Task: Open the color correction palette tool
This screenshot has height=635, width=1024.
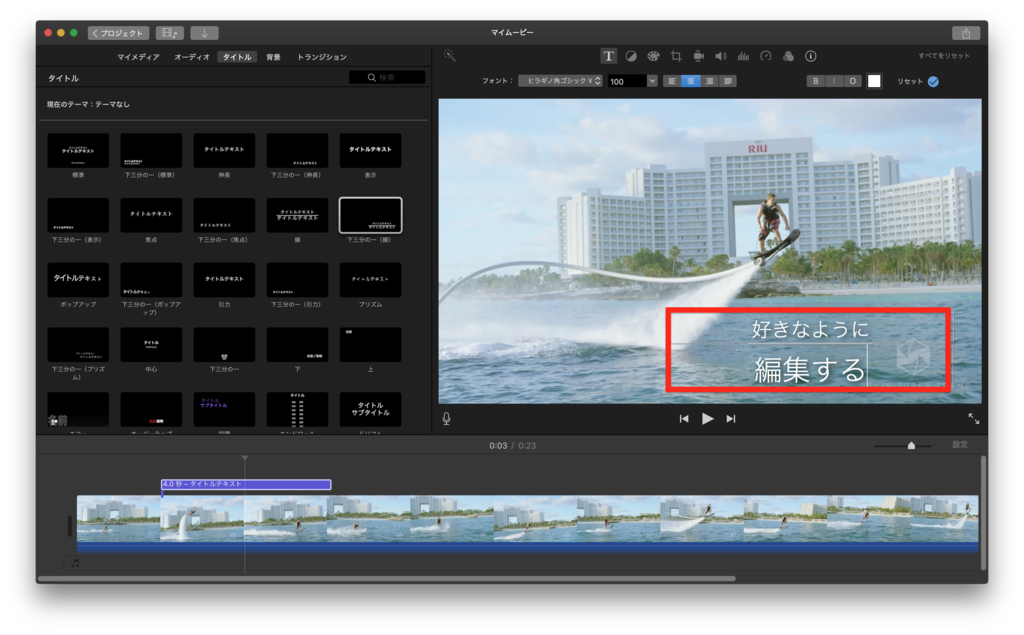Action: pos(653,56)
